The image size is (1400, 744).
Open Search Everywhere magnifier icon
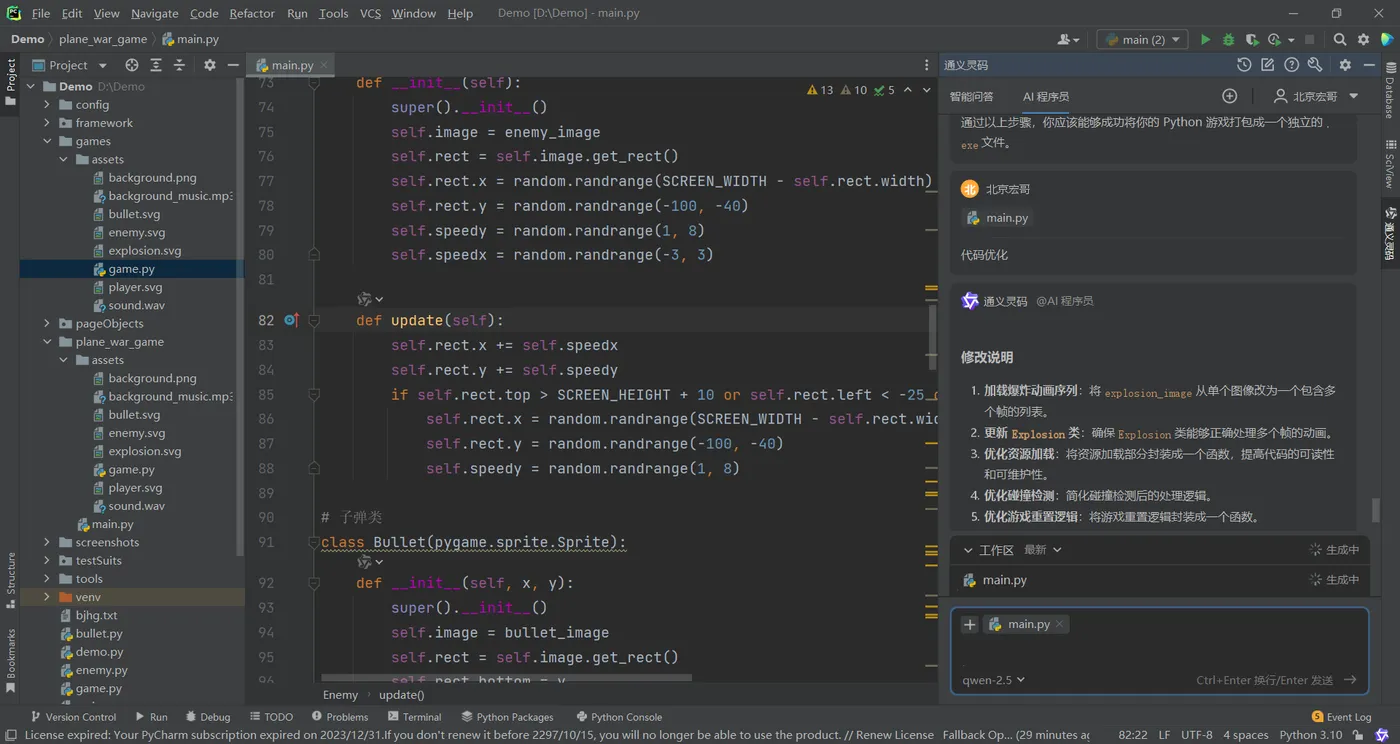[1340, 40]
